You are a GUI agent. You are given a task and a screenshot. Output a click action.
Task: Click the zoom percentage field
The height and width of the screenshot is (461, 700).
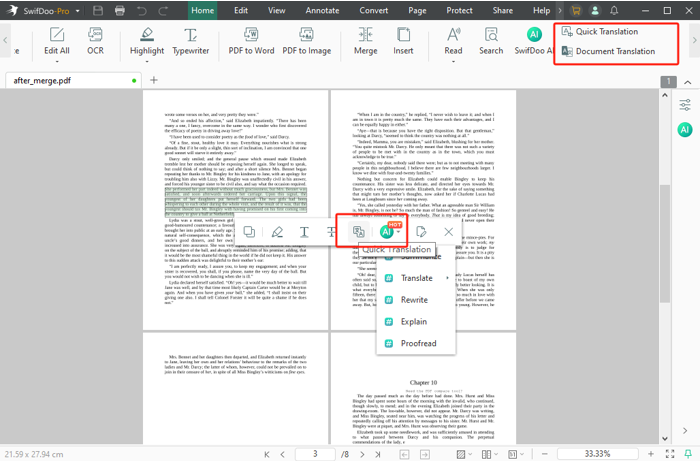[x=597, y=454]
